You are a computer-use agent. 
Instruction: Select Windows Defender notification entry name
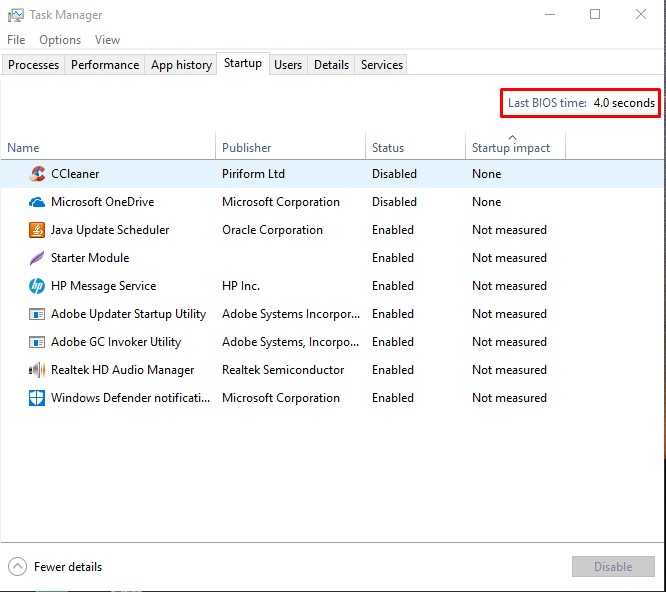[130, 398]
